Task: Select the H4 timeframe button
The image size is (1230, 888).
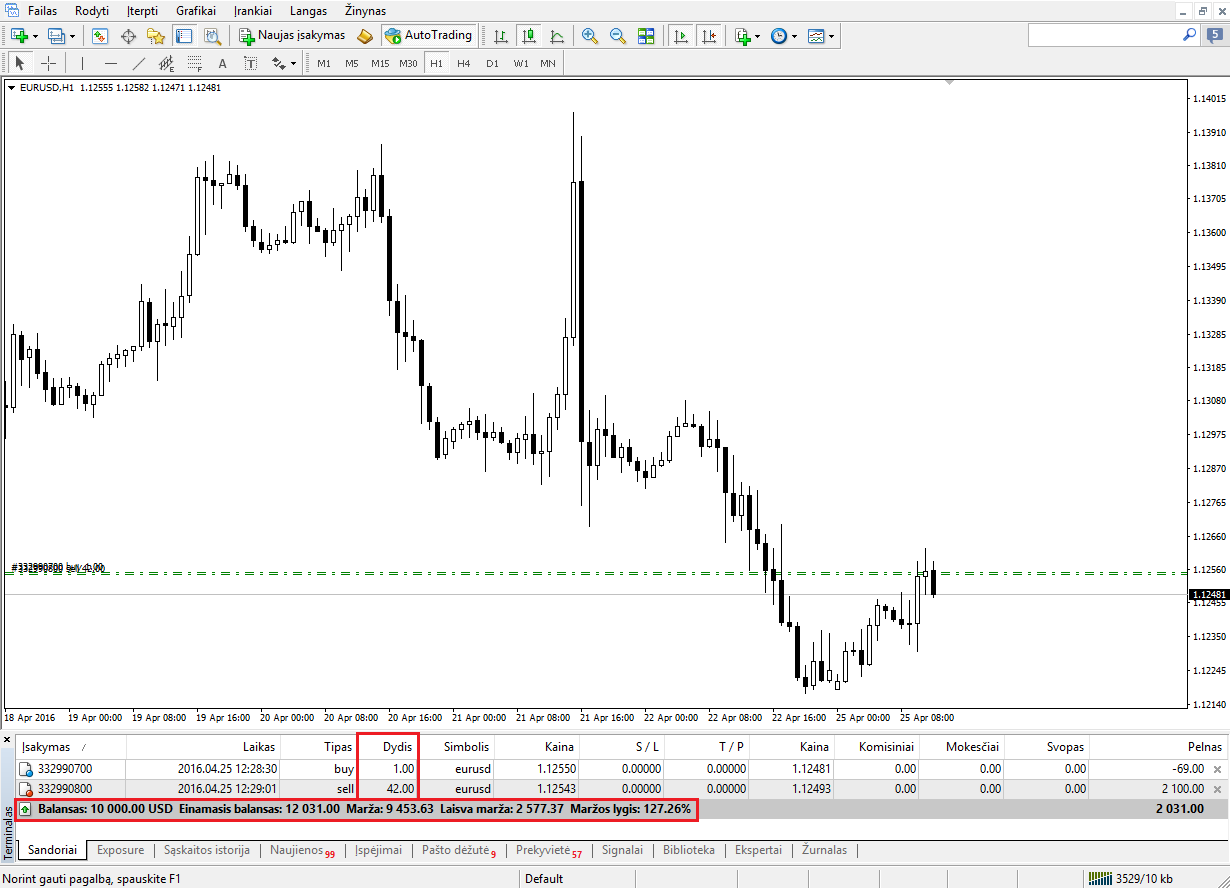Action: point(464,63)
